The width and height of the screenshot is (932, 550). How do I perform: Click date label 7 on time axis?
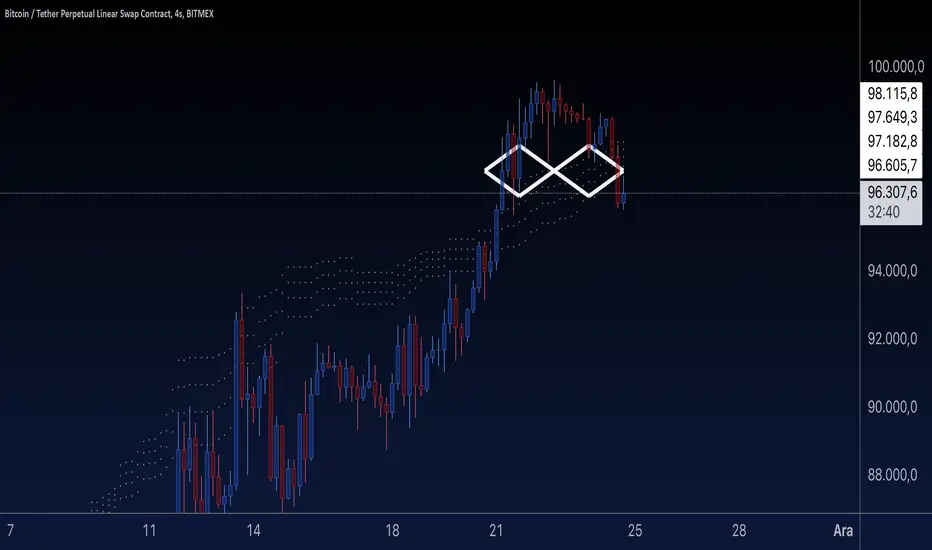[x=10, y=530]
